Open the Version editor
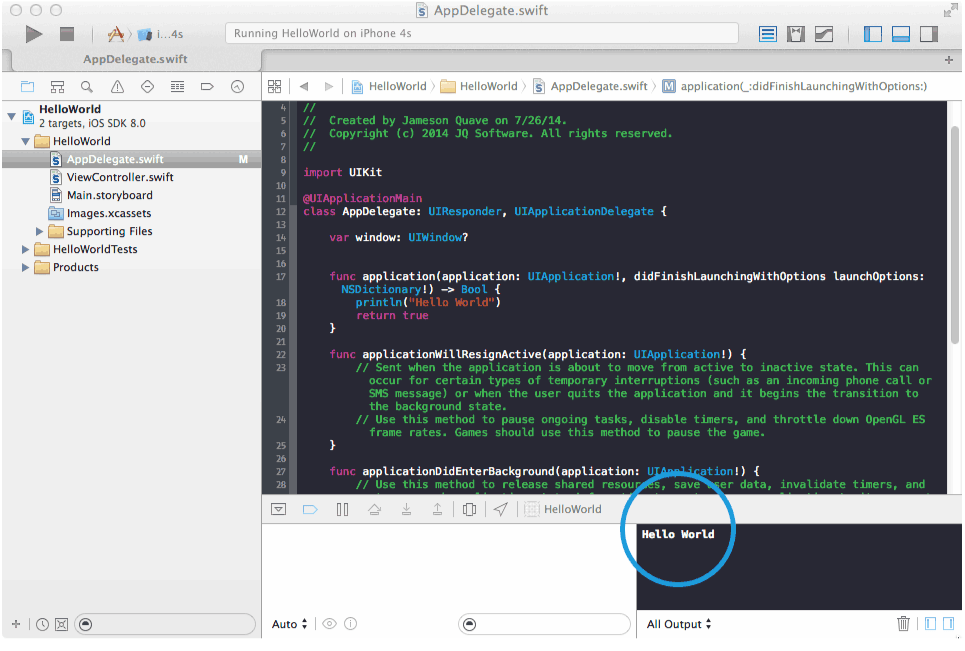Screen dimensions: 965x651 823,33
